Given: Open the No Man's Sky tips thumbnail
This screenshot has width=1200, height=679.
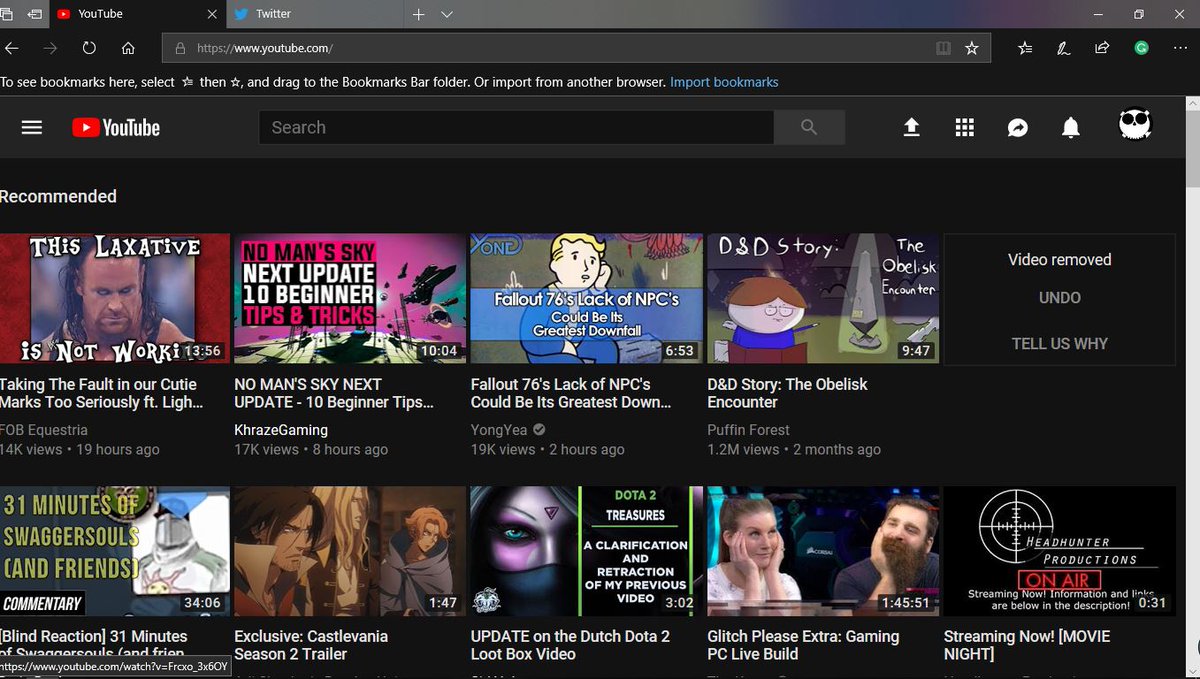Looking at the screenshot, I should 350,298.
